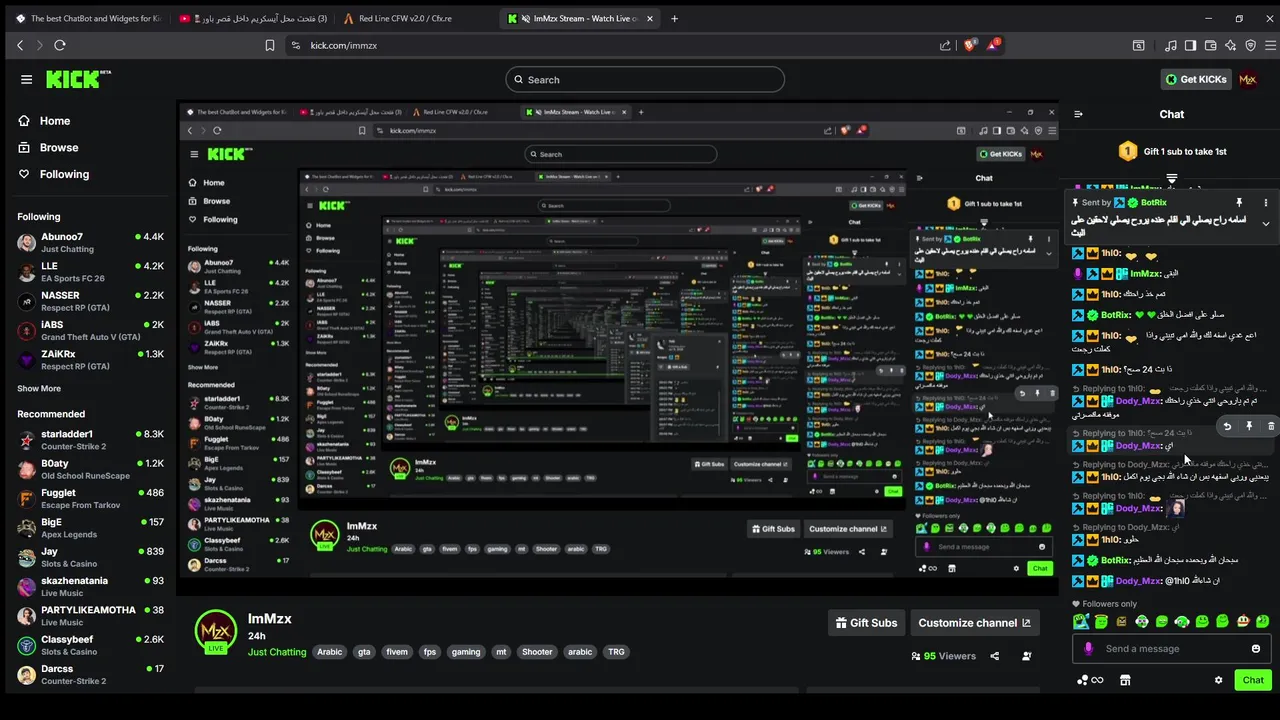Screen dimensions: 1280x720
Task: Delete the hovered chat message
Action: pos(1271,426)
